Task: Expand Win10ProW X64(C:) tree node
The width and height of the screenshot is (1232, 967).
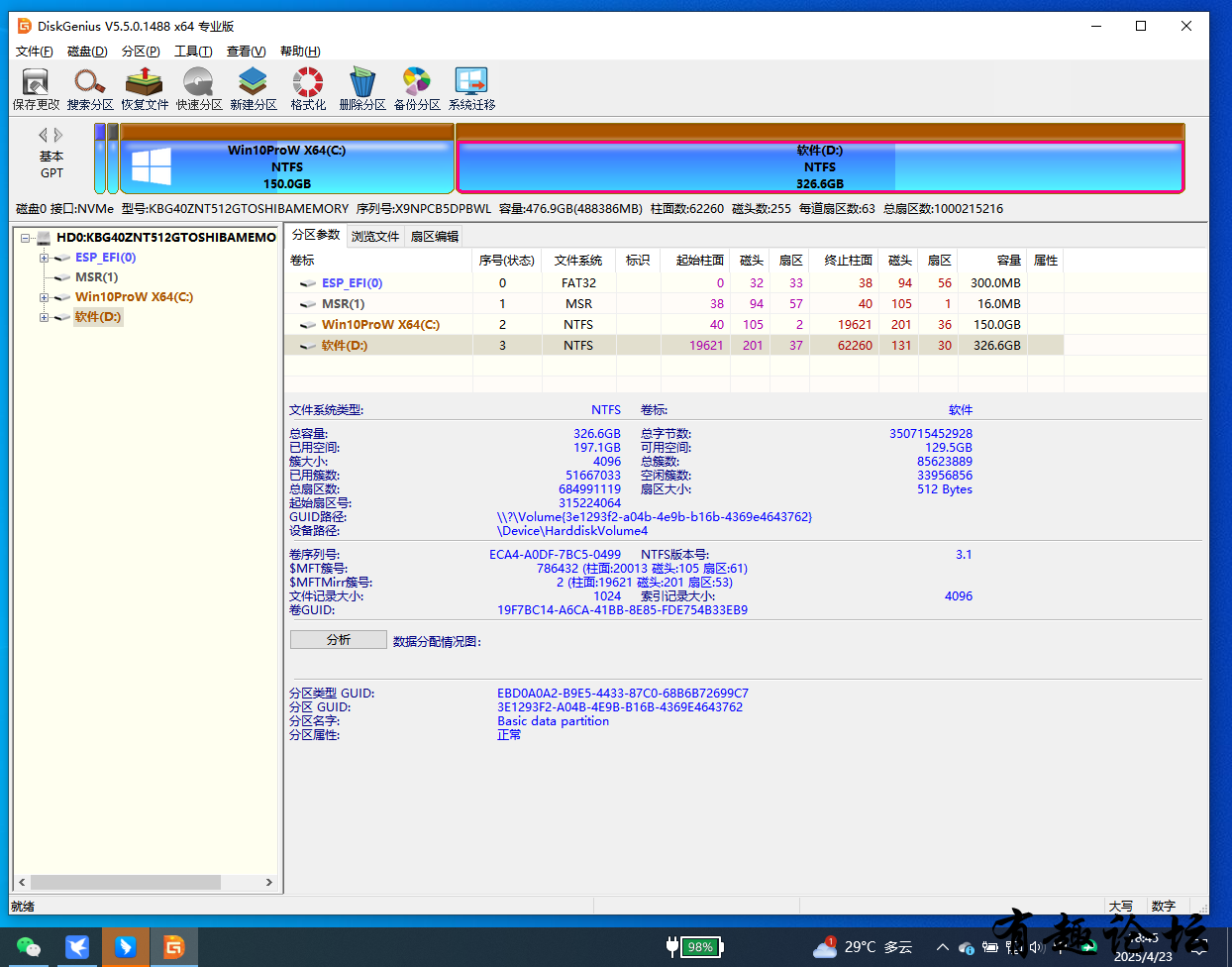Action: [44, 297]
